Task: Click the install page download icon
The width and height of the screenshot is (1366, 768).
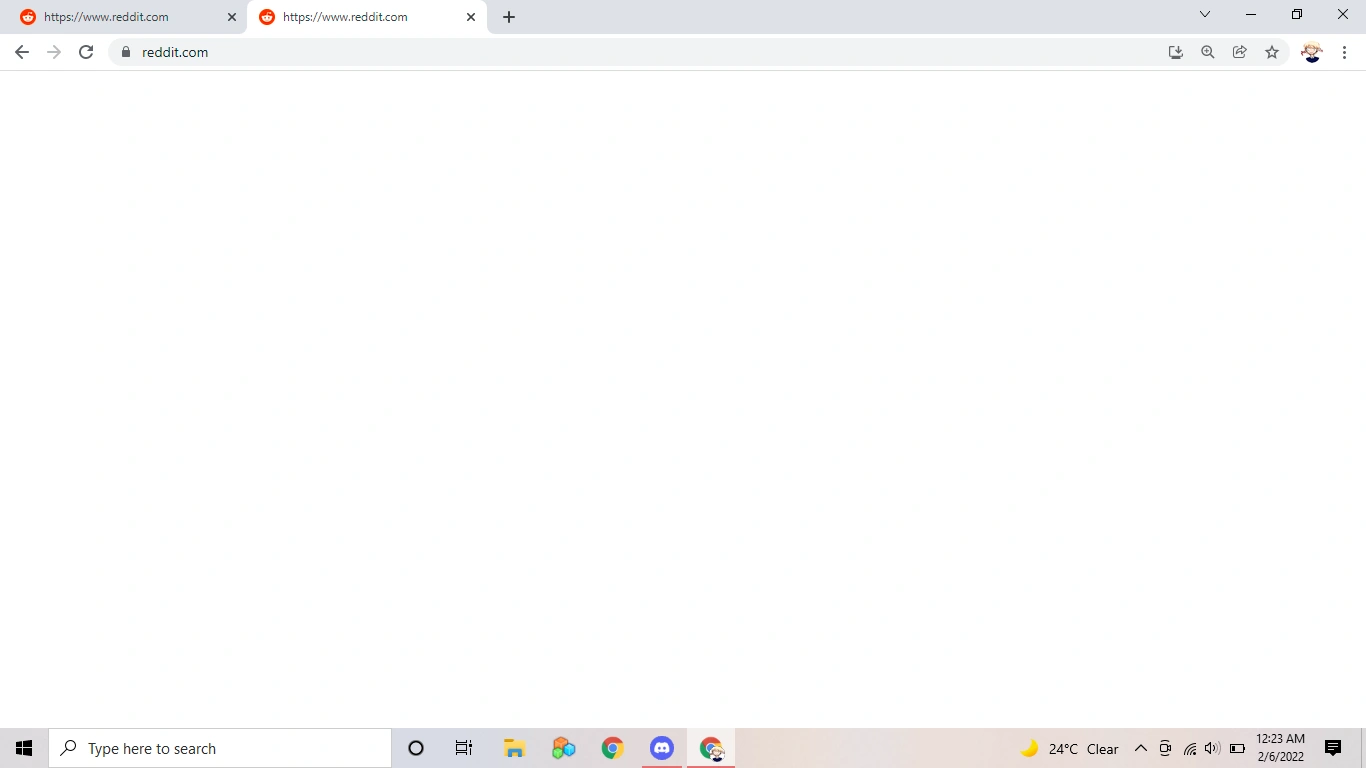Action: 1175,51
